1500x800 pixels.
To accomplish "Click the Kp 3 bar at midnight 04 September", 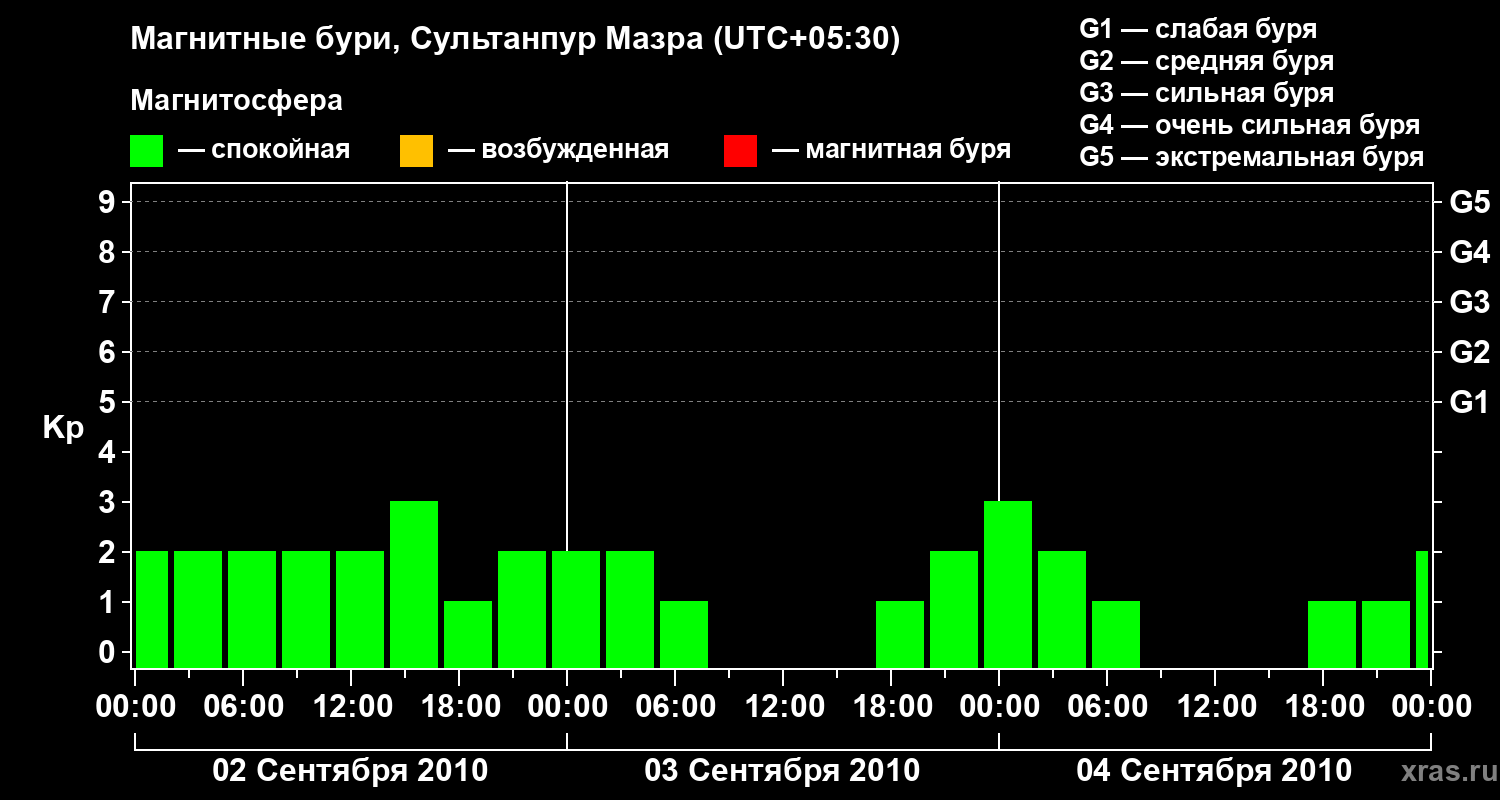I will [x=1008, y=584].
